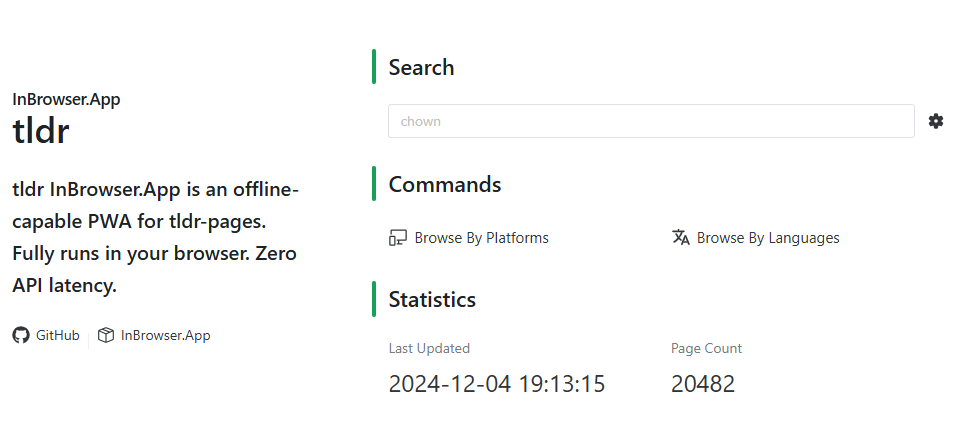Click the InBrowser.App title above tldr
Image resolution: width=962 pixels, height=438 pixels.
pyautogui.click(x=66, y=99)
